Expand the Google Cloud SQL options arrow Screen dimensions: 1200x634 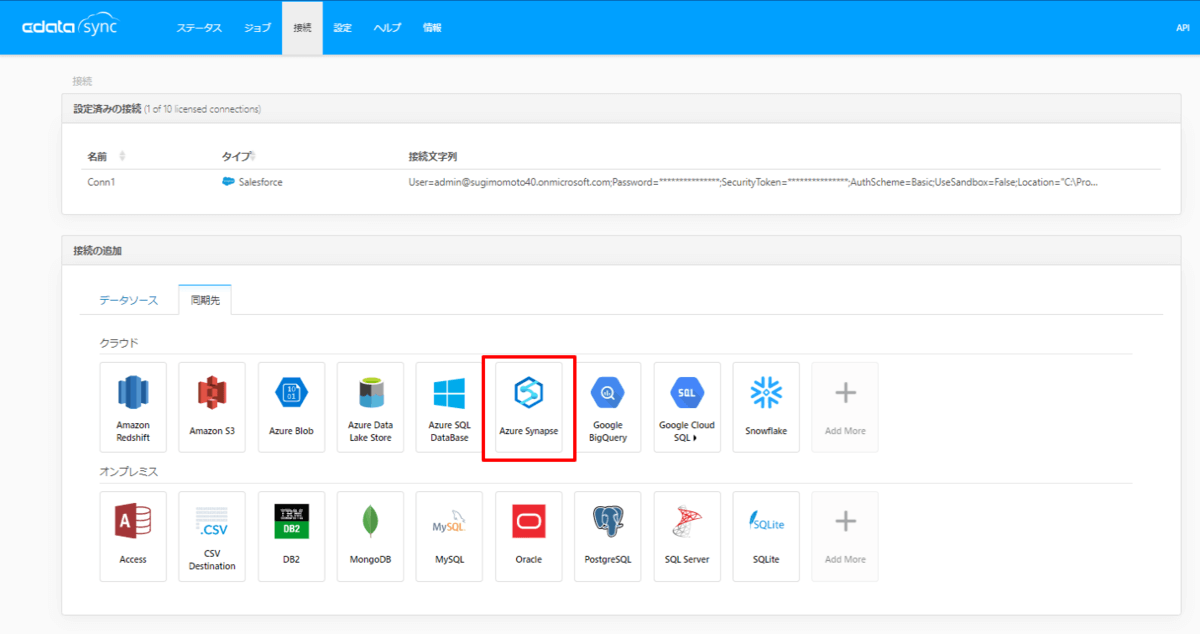coord(695,438)
